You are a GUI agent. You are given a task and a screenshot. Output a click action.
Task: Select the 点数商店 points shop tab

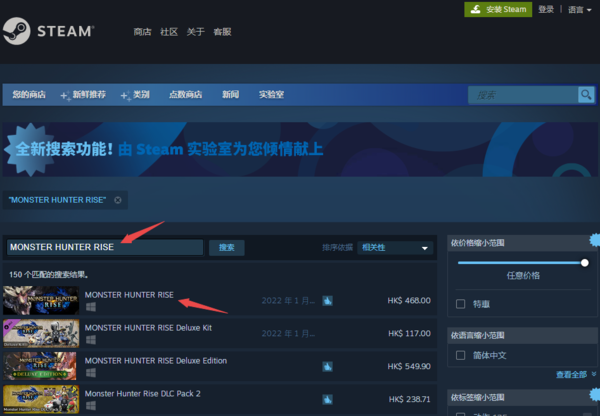[x=186, y=95]
